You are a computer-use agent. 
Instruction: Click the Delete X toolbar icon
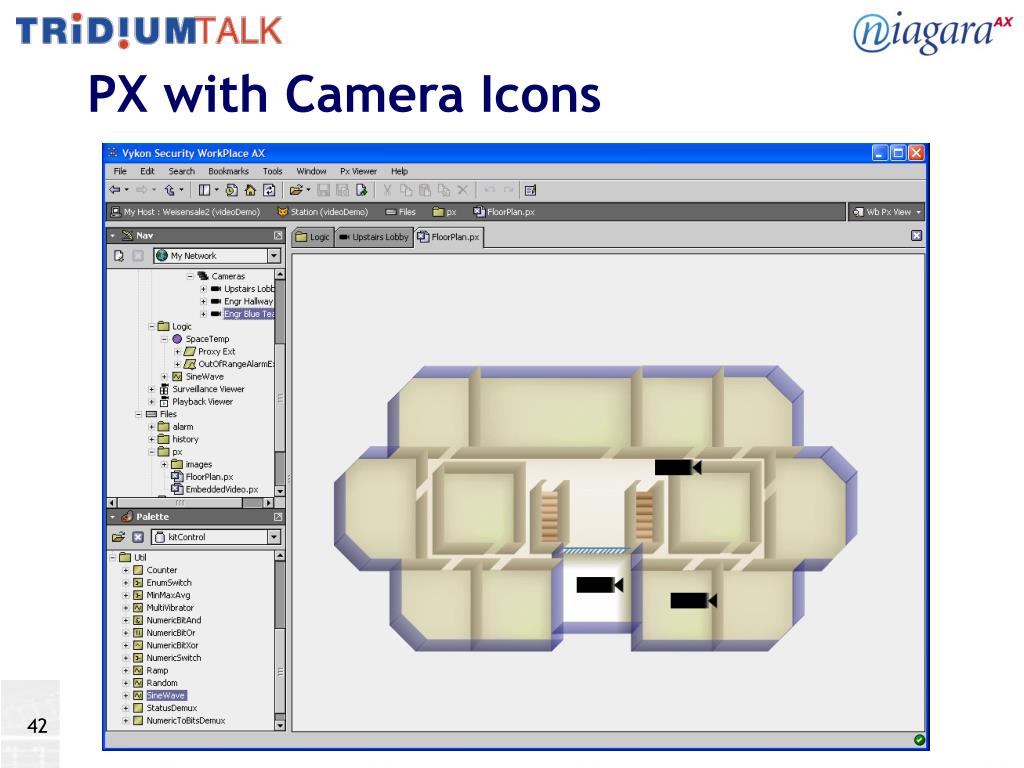(x=463, y=190)
